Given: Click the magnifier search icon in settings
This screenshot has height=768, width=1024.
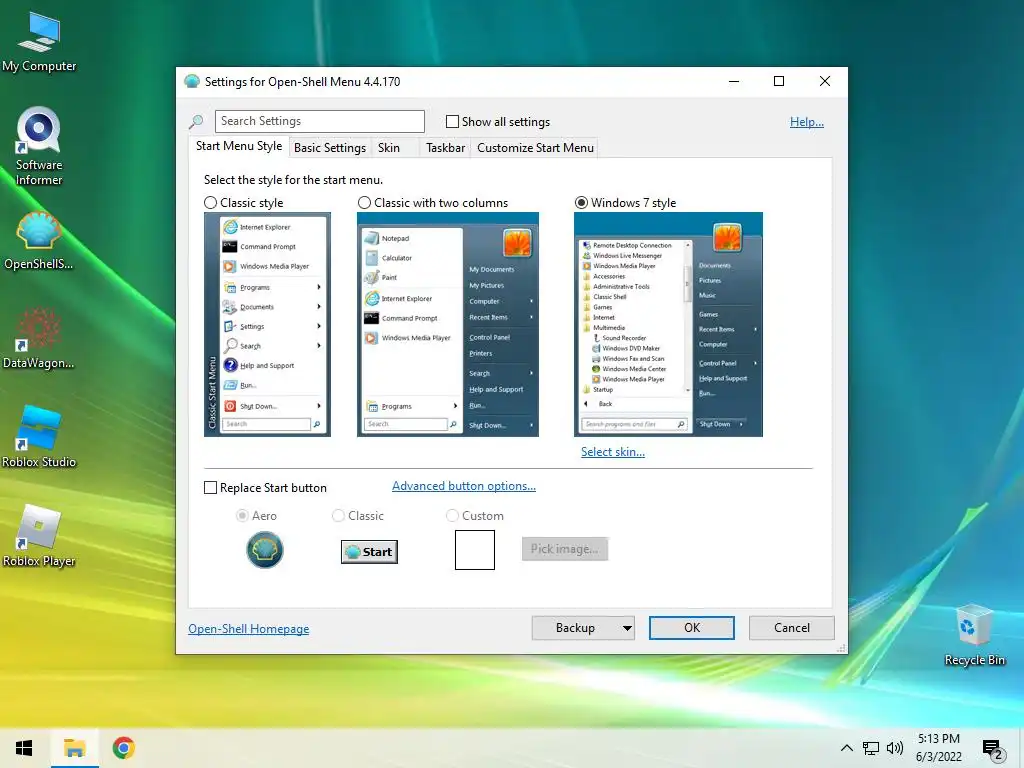Looking at the screenshot, I should (x=196, y=121).
